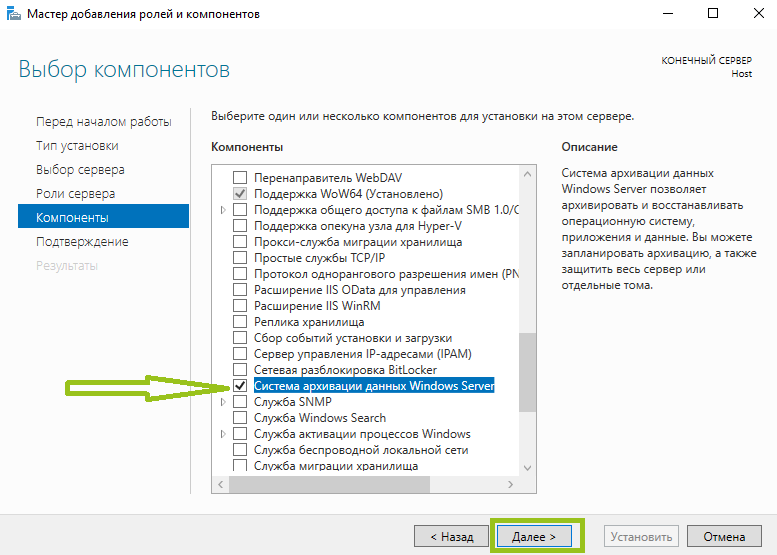This screenshot has width=777, height=555.
Task: Check Поддержка опекуна узла для Hyper-V
Action: point(240,225)
